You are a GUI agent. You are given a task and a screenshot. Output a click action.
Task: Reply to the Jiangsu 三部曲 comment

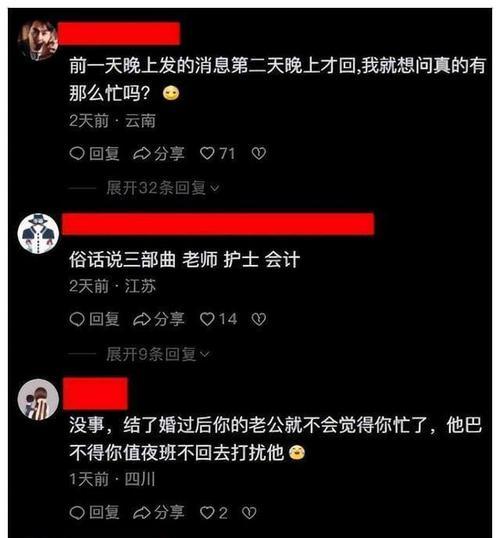(94, 319)
